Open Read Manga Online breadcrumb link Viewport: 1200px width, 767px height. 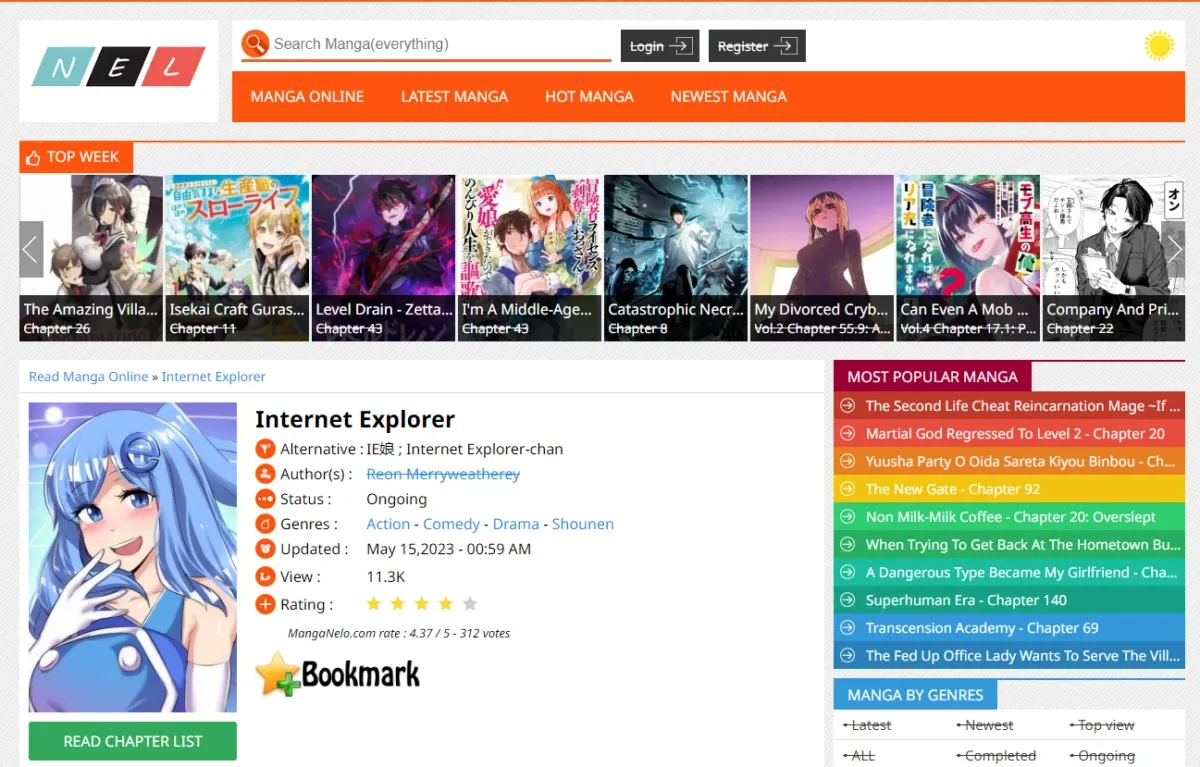(88, 377)
